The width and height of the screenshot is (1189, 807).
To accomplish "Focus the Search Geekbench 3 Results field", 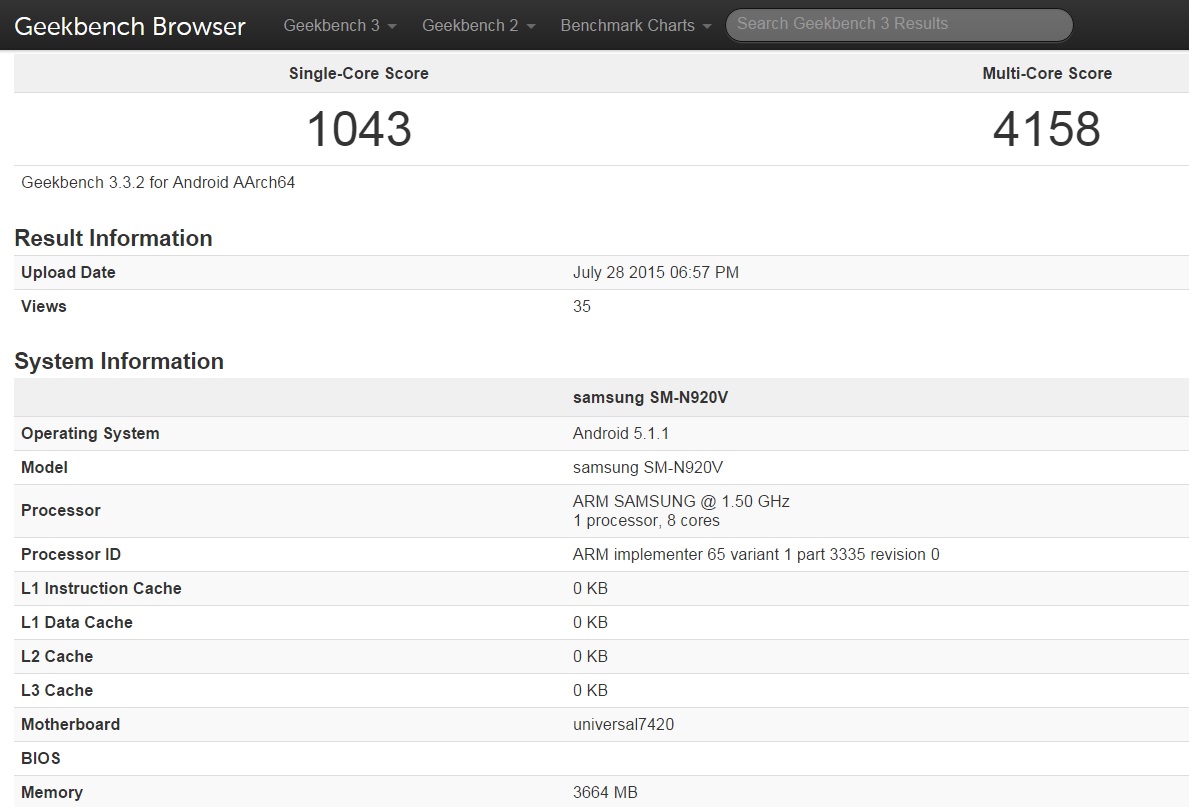I will [899, 24].
